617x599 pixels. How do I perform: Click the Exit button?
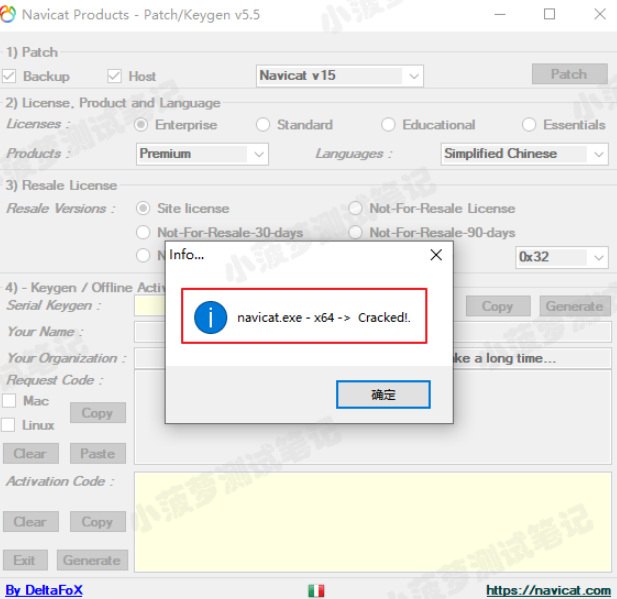(x=25, y=560)
